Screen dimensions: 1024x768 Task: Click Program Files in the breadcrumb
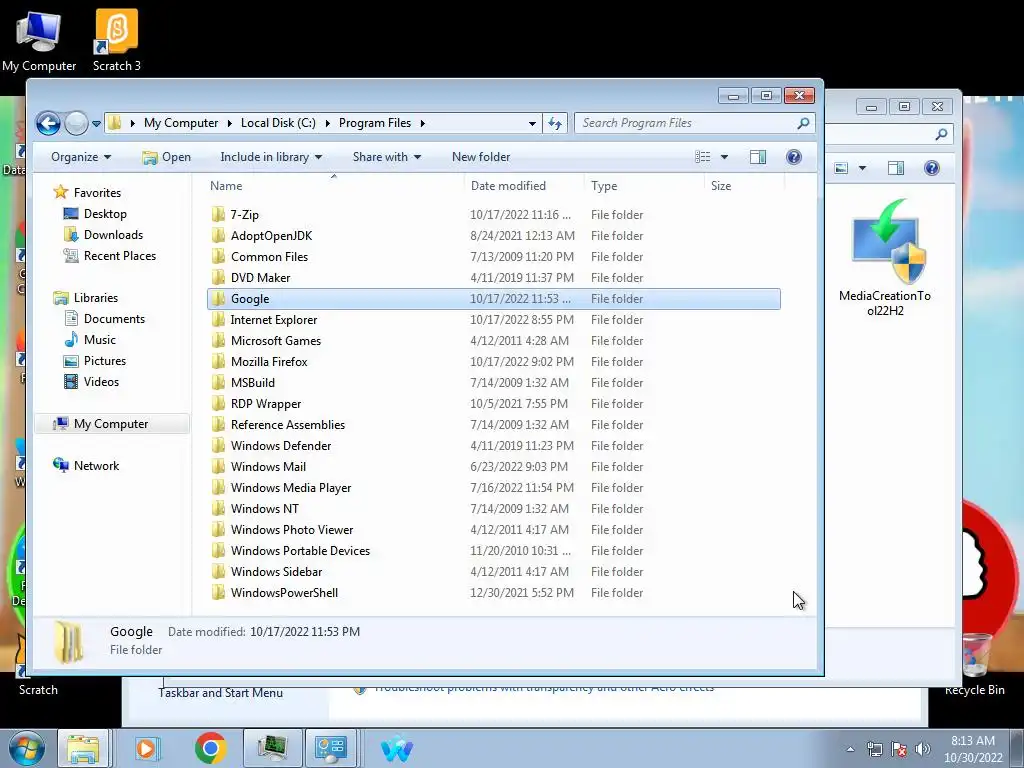pos(375,123)
